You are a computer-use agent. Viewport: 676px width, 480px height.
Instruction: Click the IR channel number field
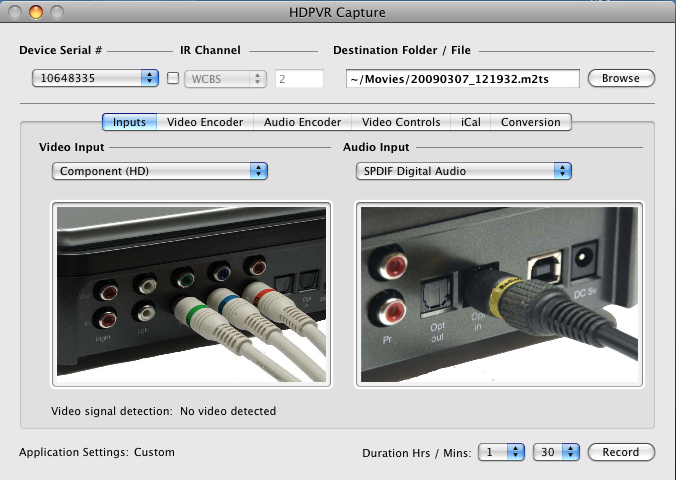[x=299, y=78]
